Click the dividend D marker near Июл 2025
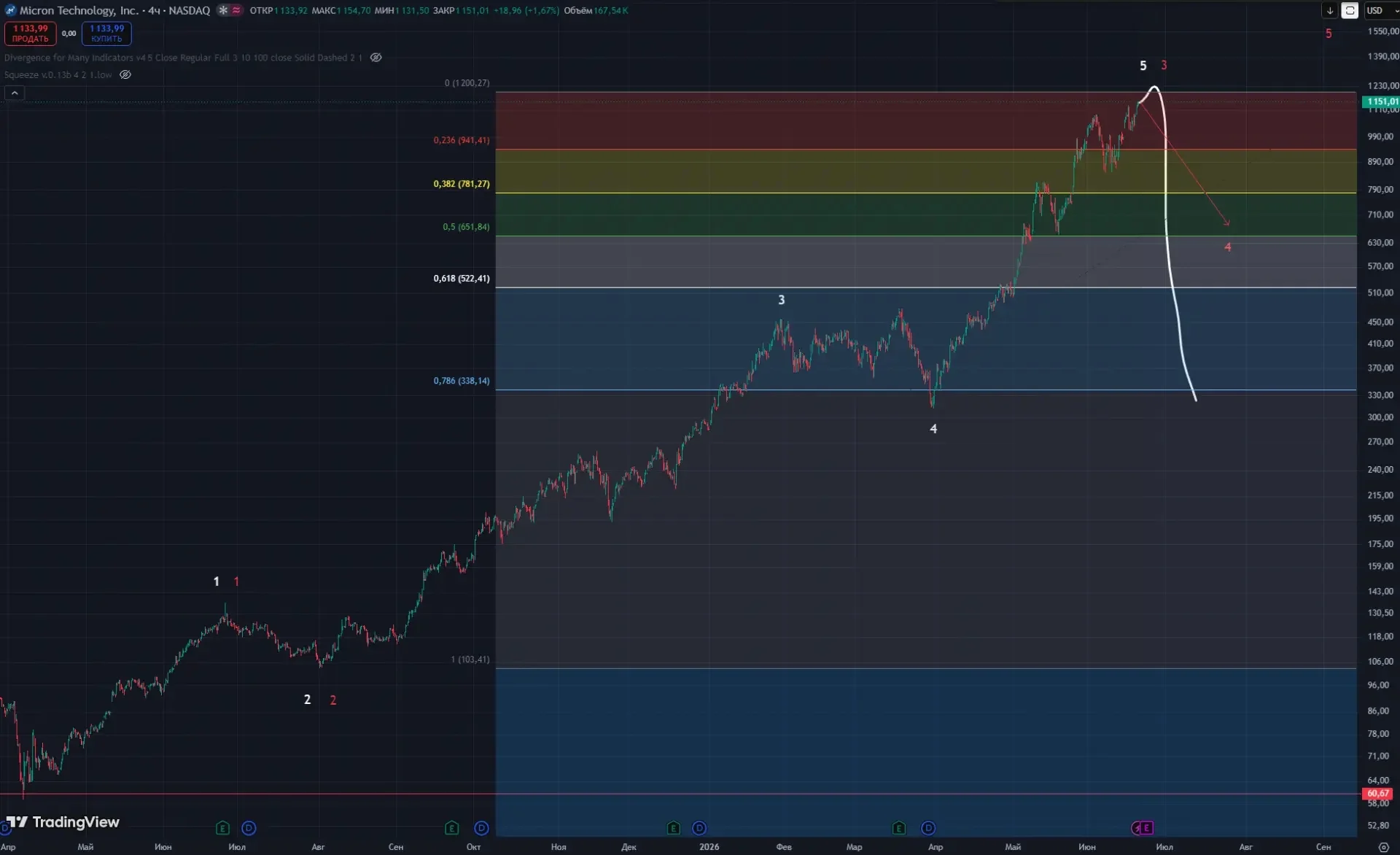 [x=249, y=828]
